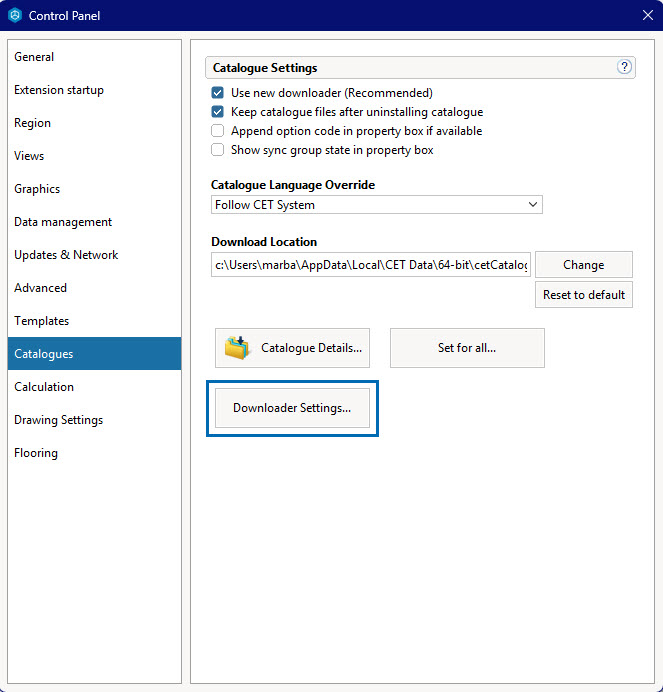Image resolution: width=663 pixels, height=692 pixels.
Task: Select the Catalogues sidebar item
Action: [94, 354]
